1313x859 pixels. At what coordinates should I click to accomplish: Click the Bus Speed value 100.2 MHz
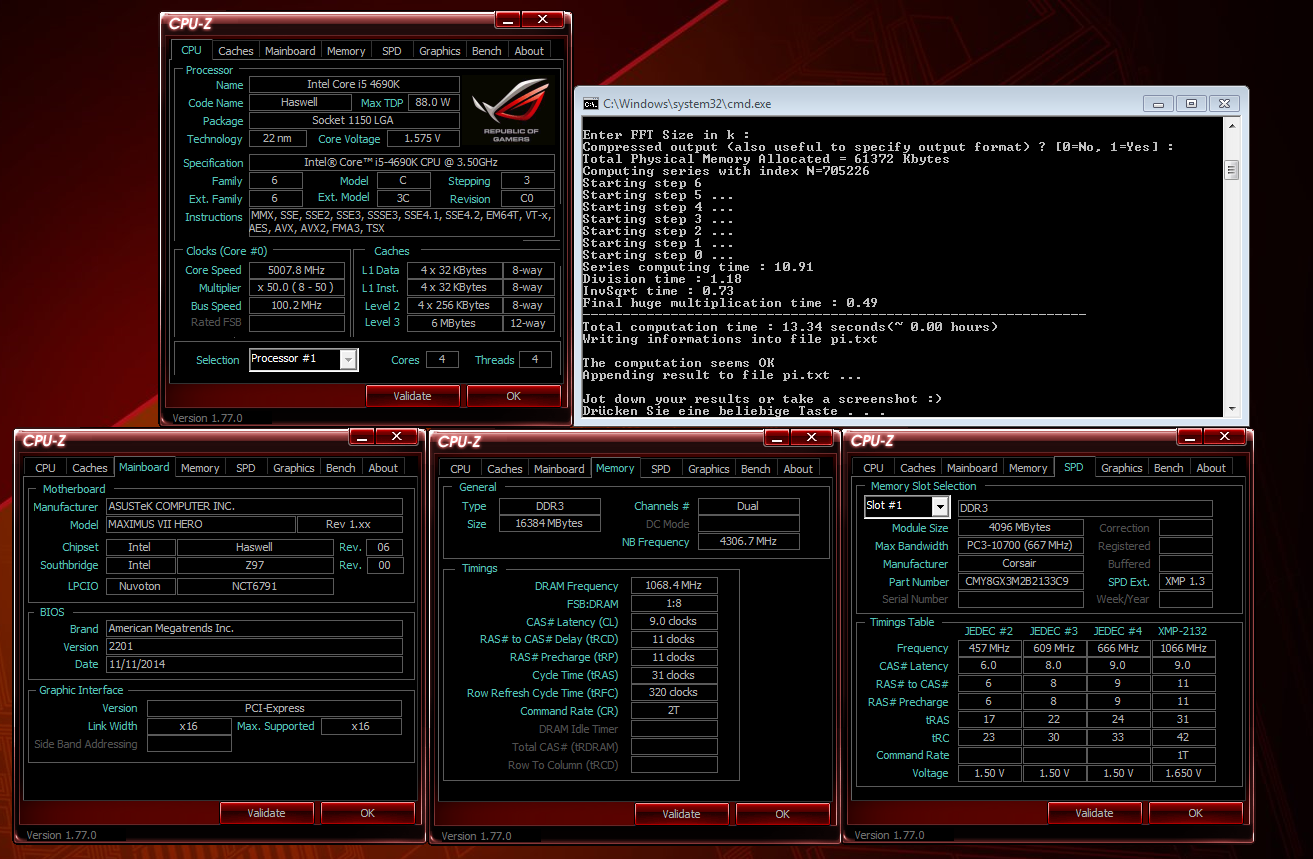coord(297,306)
